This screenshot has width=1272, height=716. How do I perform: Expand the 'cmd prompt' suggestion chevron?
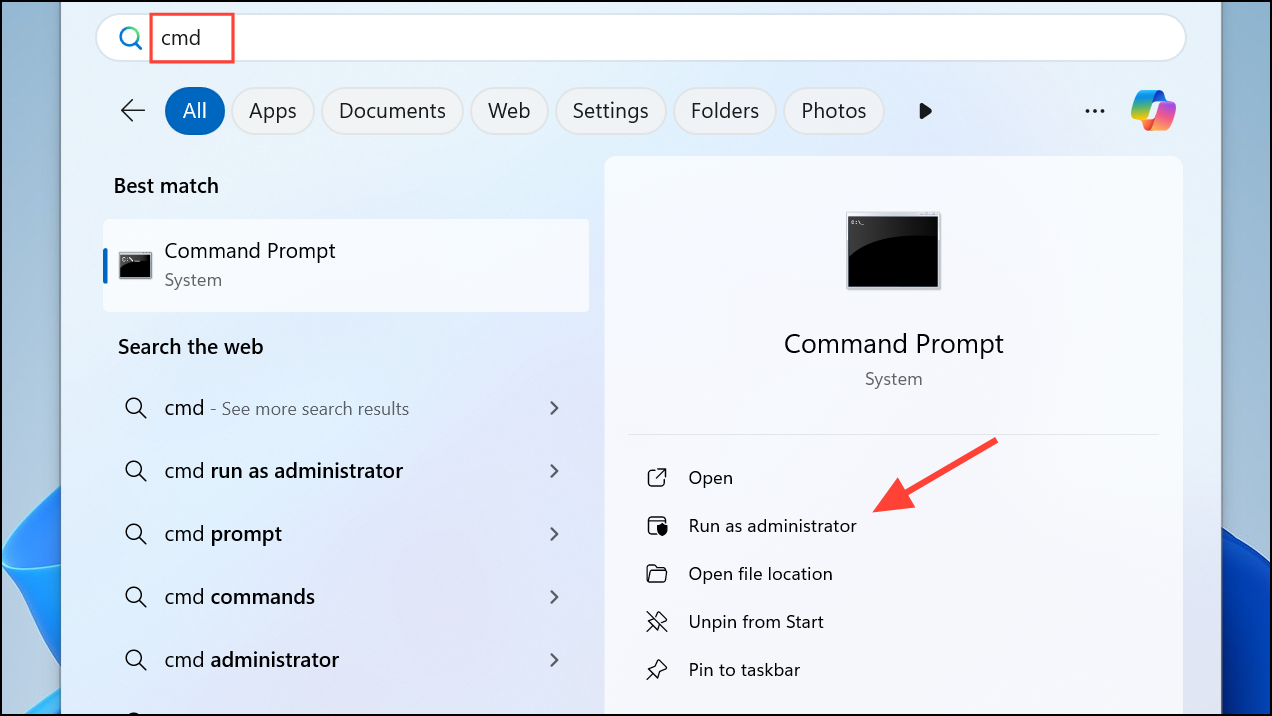pyautogui.click(x=554, y=534)
